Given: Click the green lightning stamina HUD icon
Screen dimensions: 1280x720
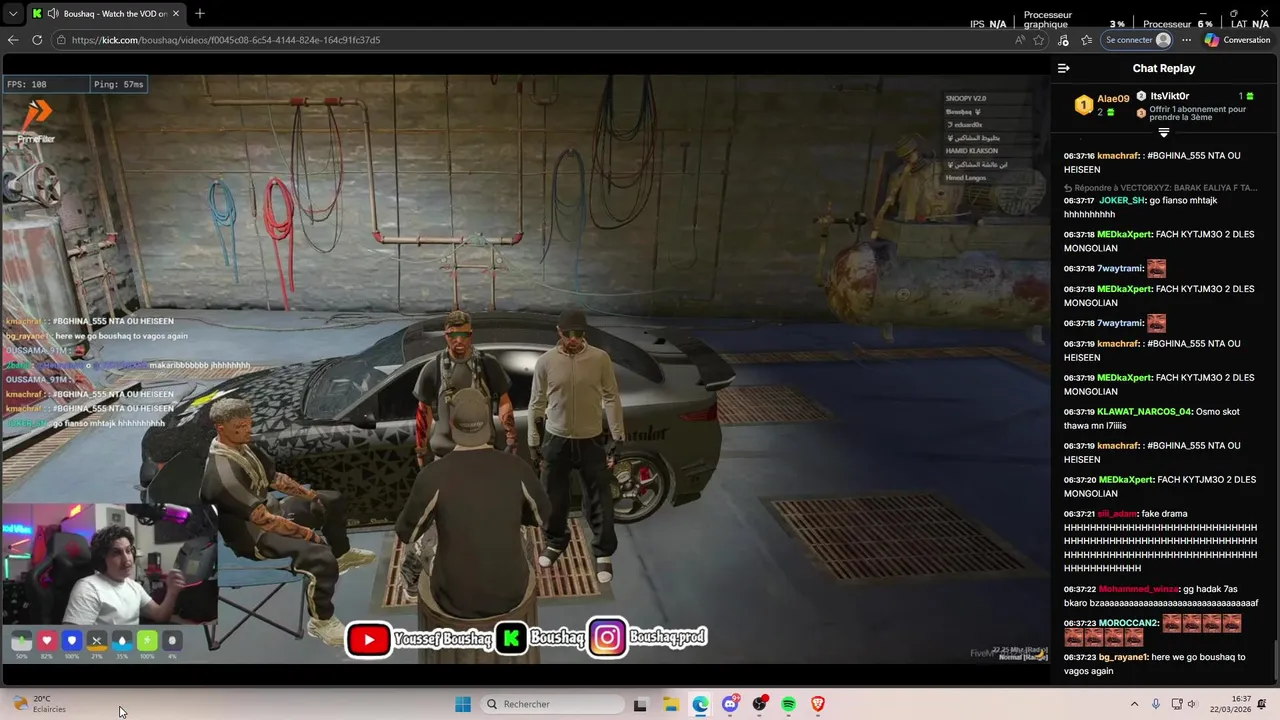Looking at the screenshot, I should pos(147,641).
